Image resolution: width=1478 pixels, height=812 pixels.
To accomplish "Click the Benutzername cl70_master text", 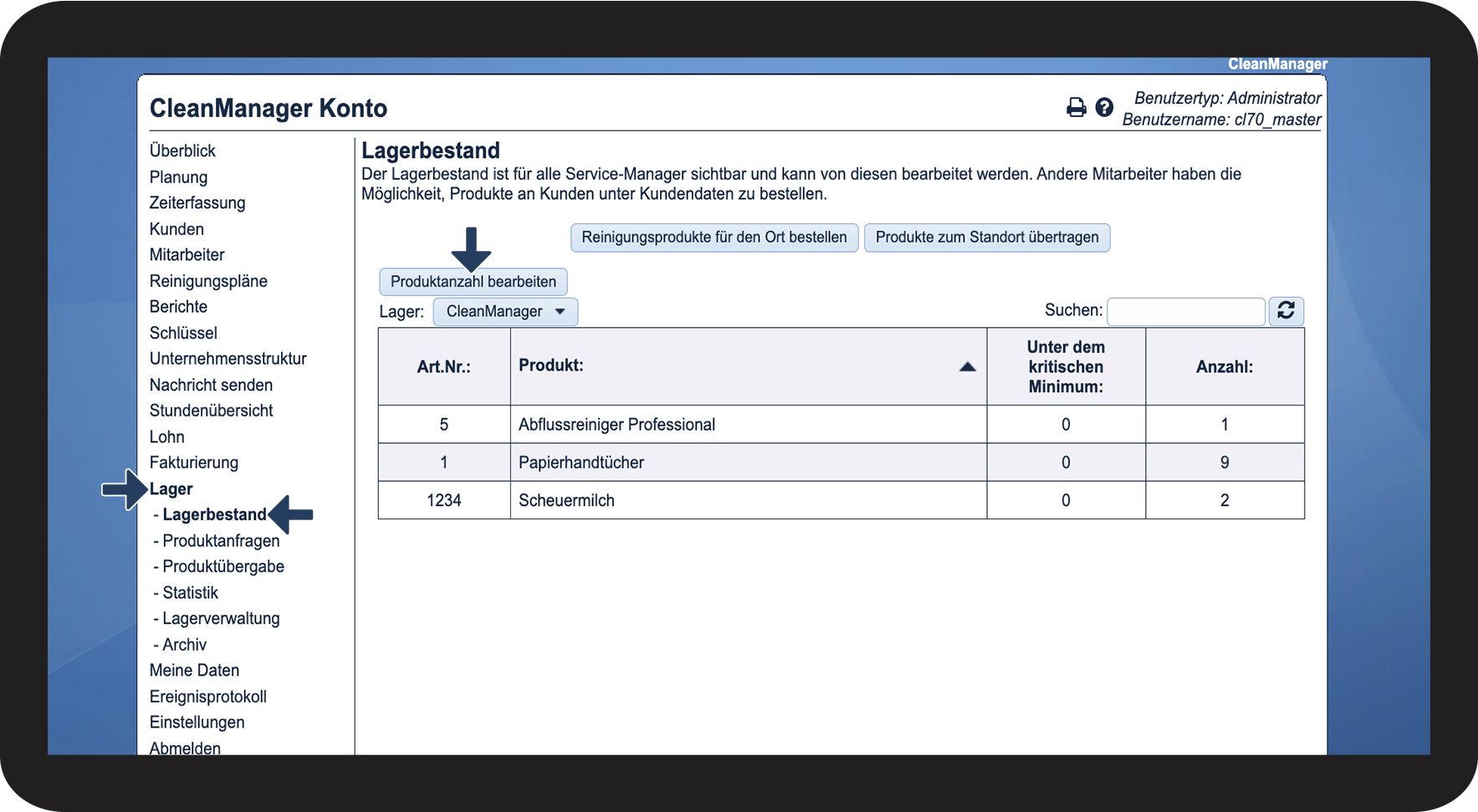I will point(1221,120).
